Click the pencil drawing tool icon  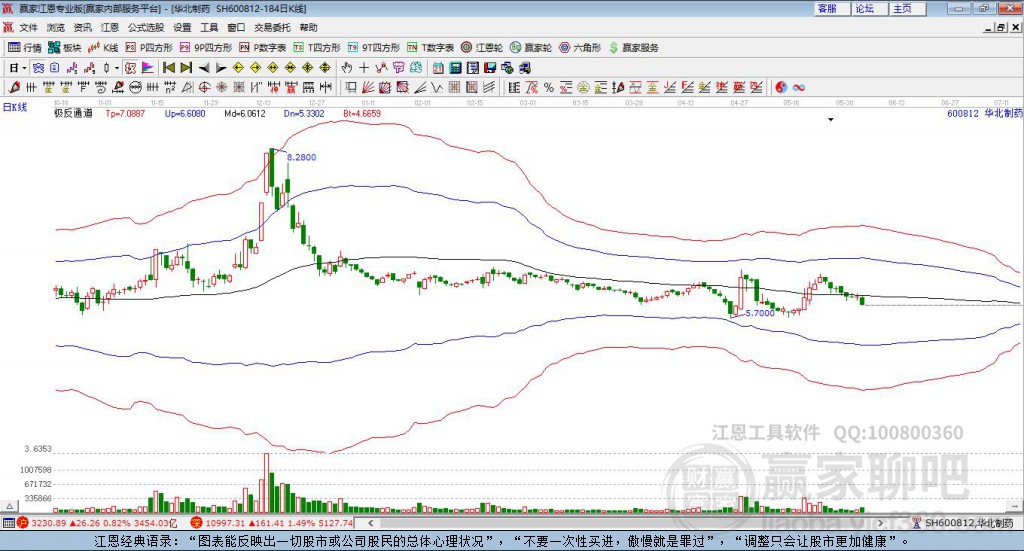pos(14,87)
